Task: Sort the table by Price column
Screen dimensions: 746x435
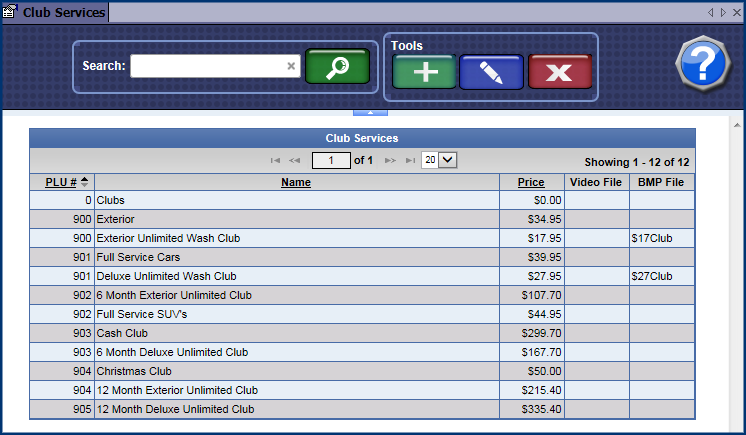Action: [531, 182]
